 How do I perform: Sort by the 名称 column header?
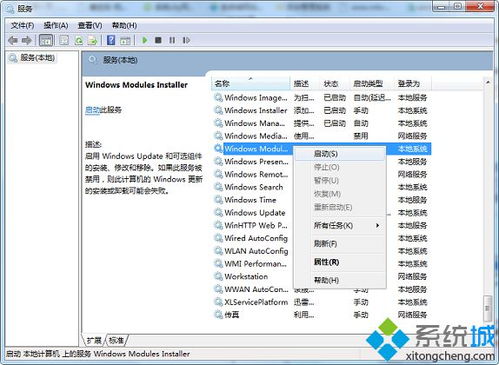tap(251, 83)
